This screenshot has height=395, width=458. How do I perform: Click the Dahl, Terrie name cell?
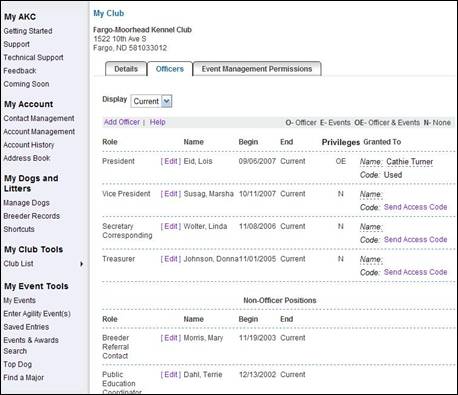203,375
